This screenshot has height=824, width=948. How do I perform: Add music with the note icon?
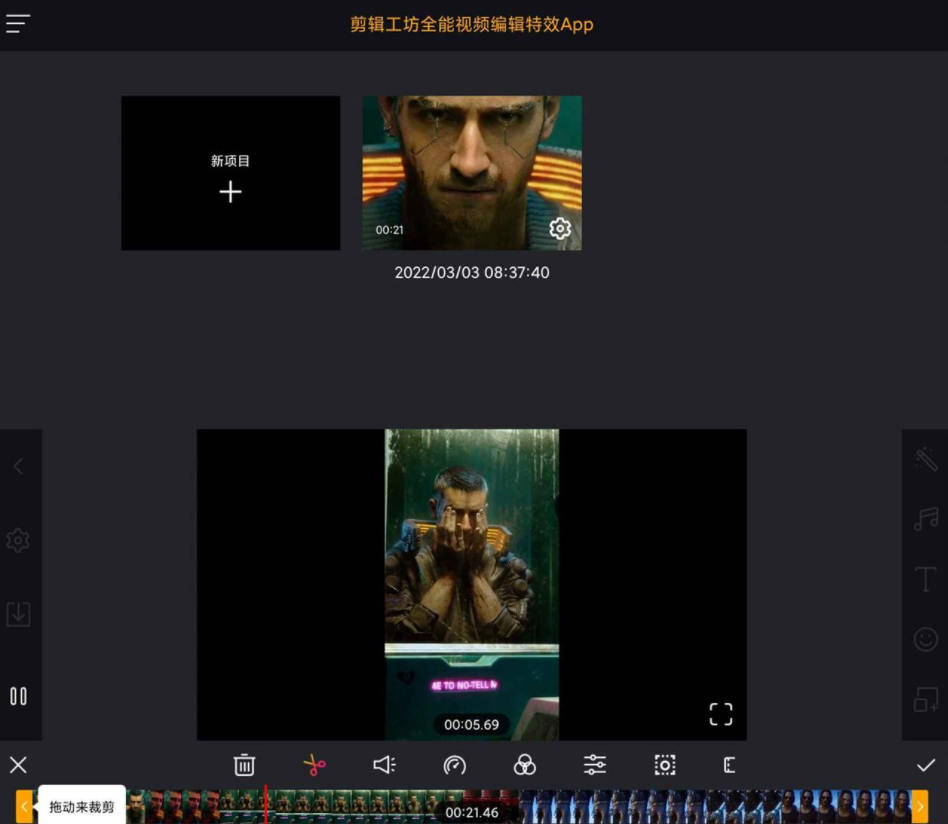point(926,519)
